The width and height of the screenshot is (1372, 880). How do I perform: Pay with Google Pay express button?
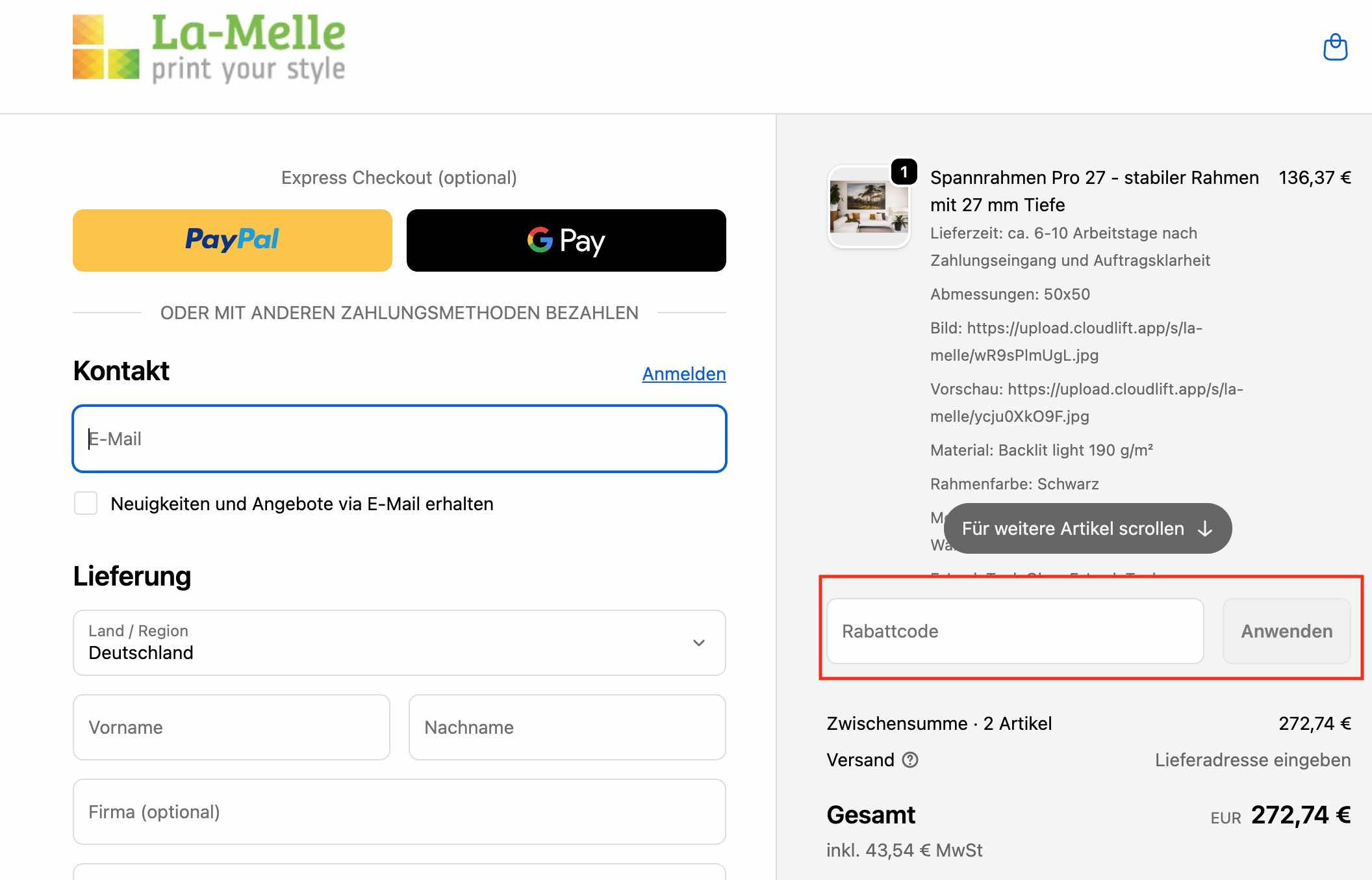pyautogui.click(x=566, y=240)
